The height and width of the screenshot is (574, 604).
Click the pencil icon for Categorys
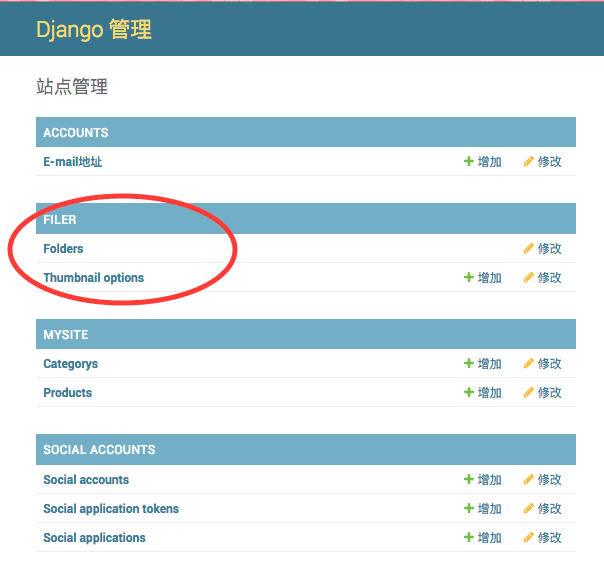[x=528, y=363]
